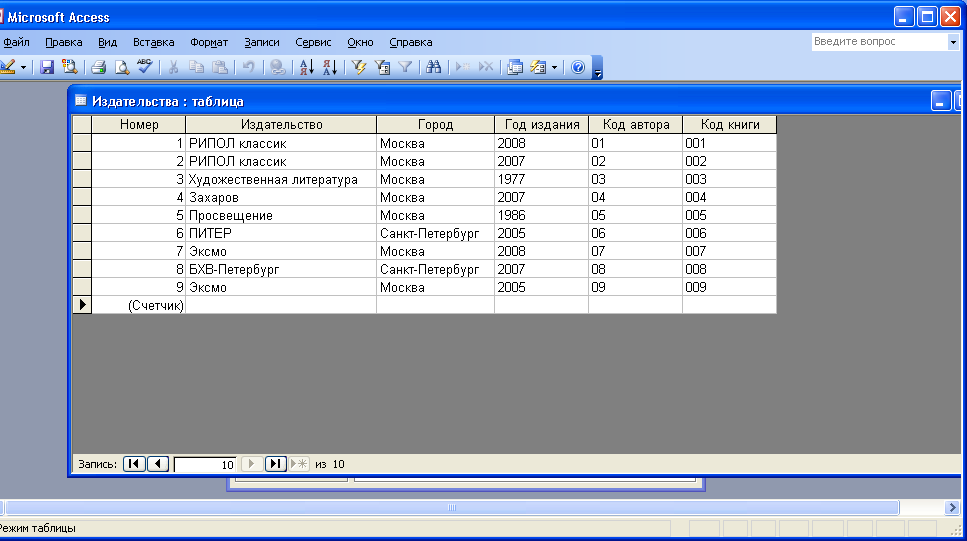Screen dimensions: 967x541
Task: Open the Вид menu
Action: (x=107, y=43)
